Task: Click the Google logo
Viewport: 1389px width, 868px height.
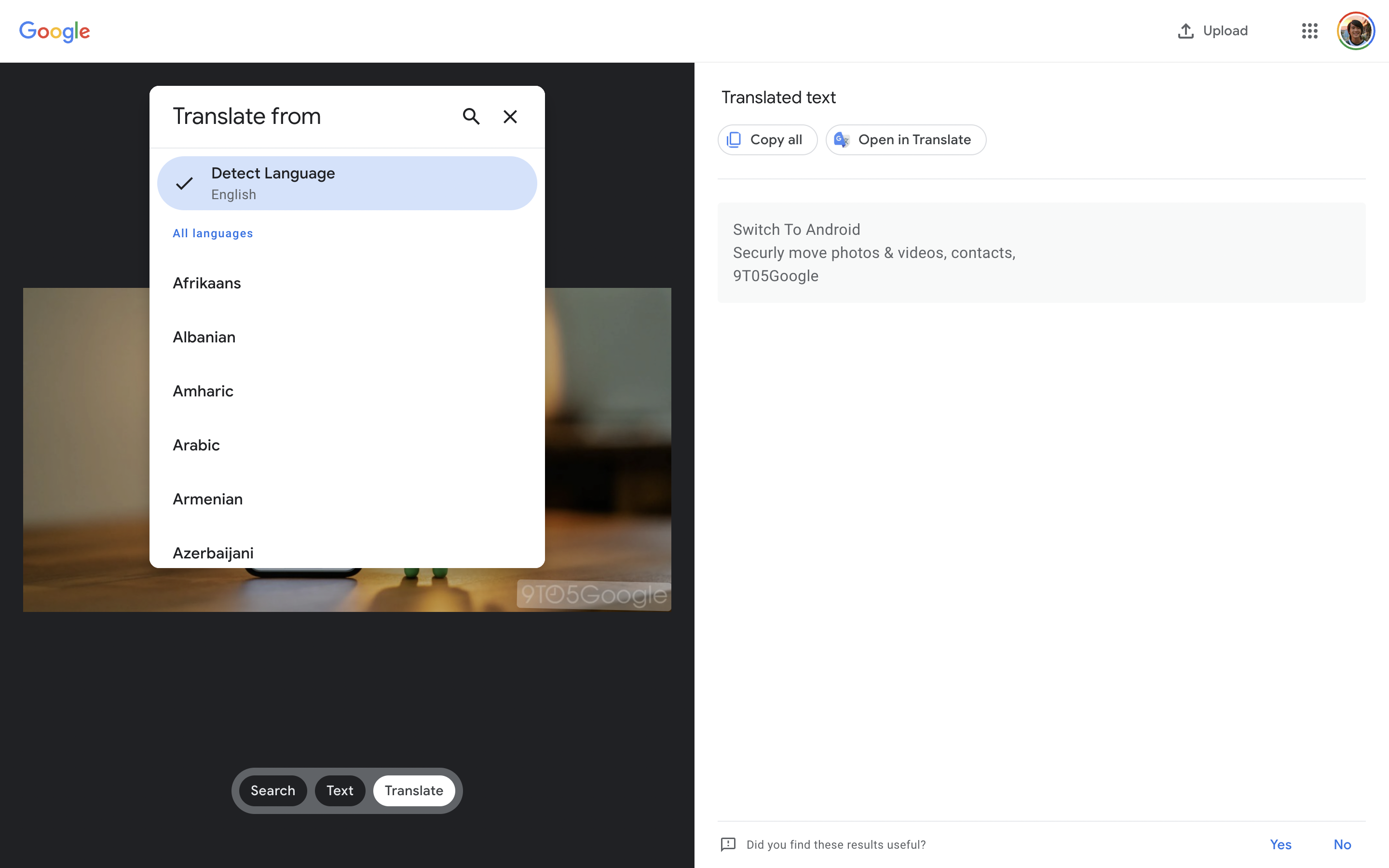Action: (x=54, y=31)
